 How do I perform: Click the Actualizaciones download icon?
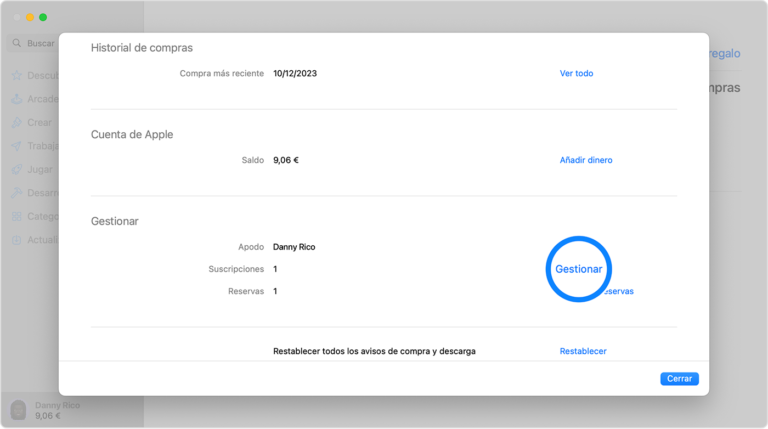point(17,240)
